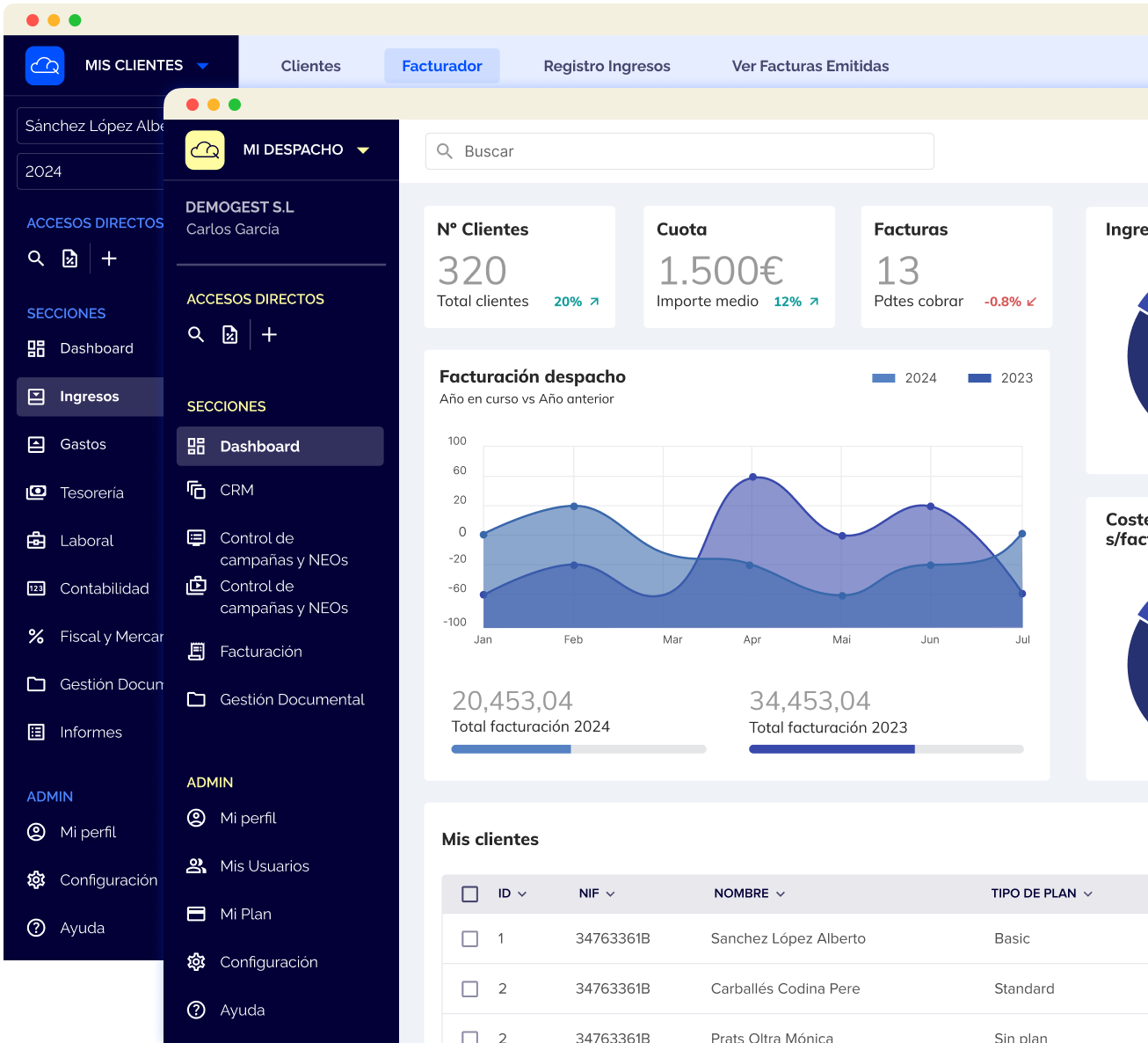Check the box for Carballés Codina Pere

point(470,989)
